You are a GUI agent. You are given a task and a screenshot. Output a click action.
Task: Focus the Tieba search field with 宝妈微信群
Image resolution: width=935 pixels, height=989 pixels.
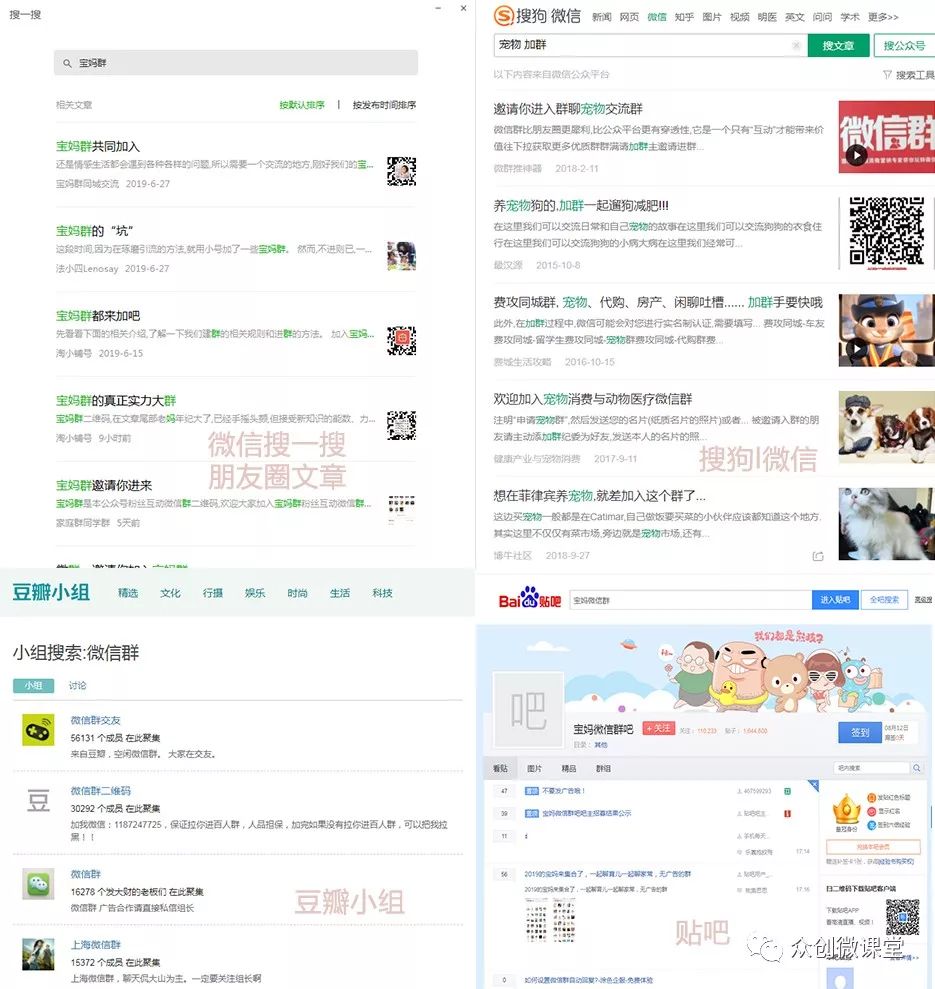[690, 600]
